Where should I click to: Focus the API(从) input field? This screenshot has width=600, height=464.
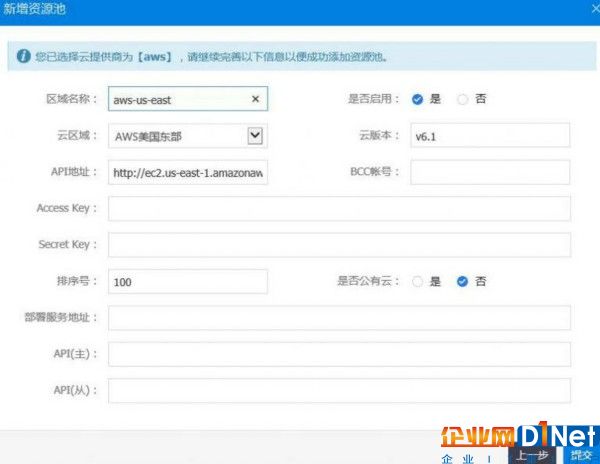339,391
